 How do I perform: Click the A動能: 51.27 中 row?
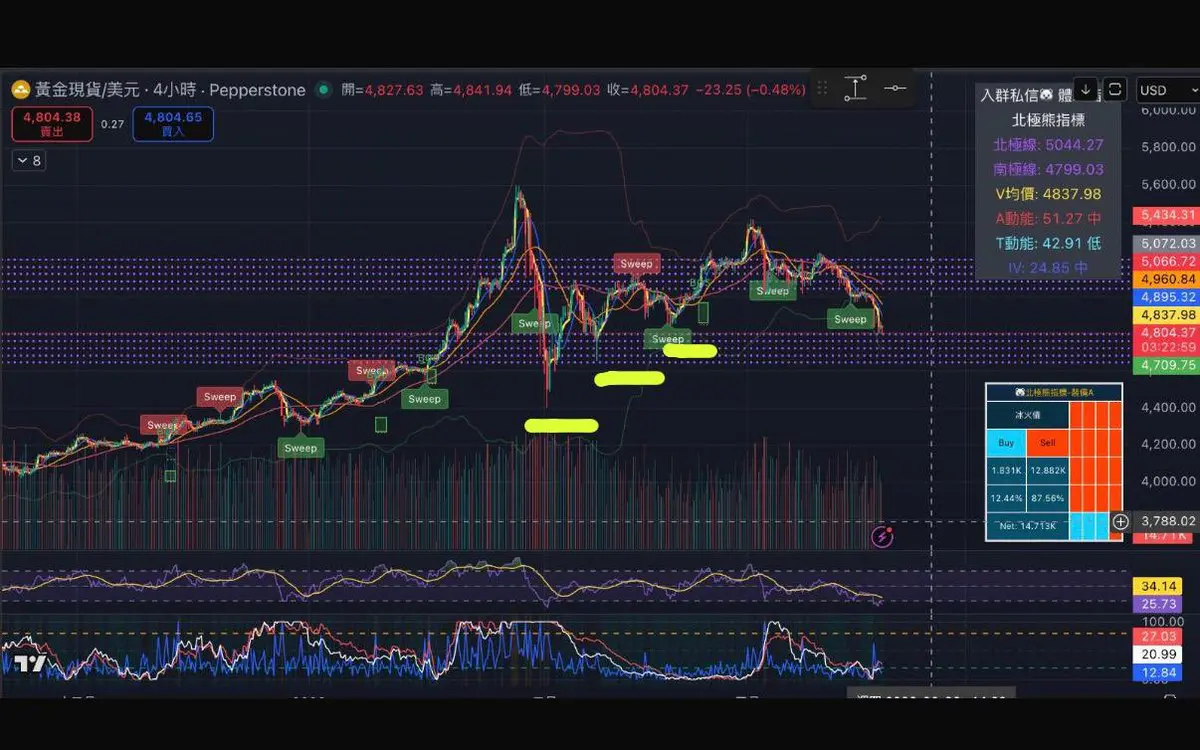pyautogui.click(x=1048, y=218)
